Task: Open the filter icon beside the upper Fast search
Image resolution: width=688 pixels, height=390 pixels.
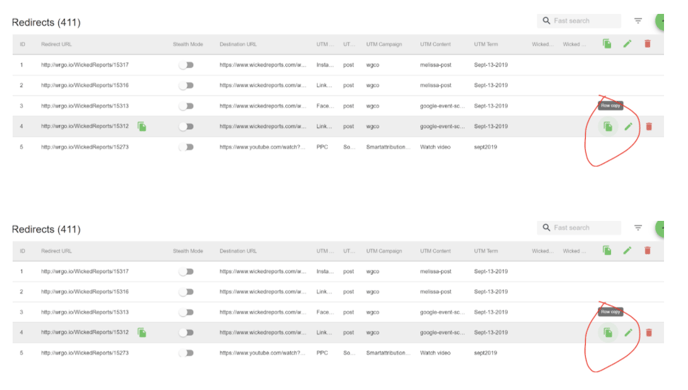Action: point(638,21)
